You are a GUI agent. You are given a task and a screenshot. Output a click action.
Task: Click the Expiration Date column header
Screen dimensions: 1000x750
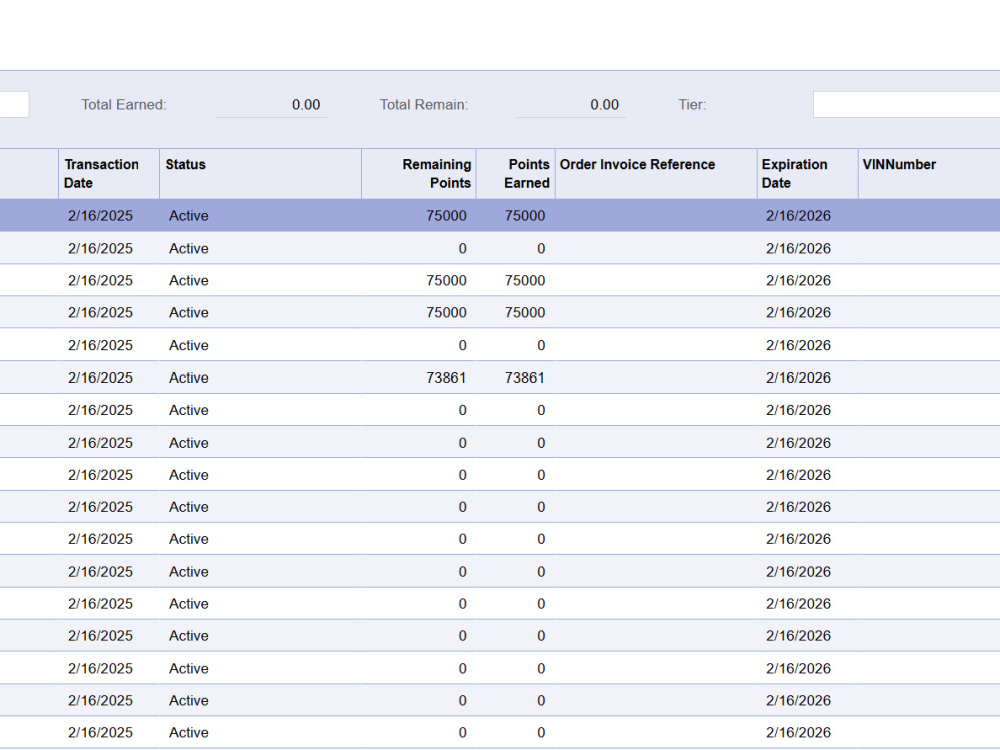click(808, 173)
